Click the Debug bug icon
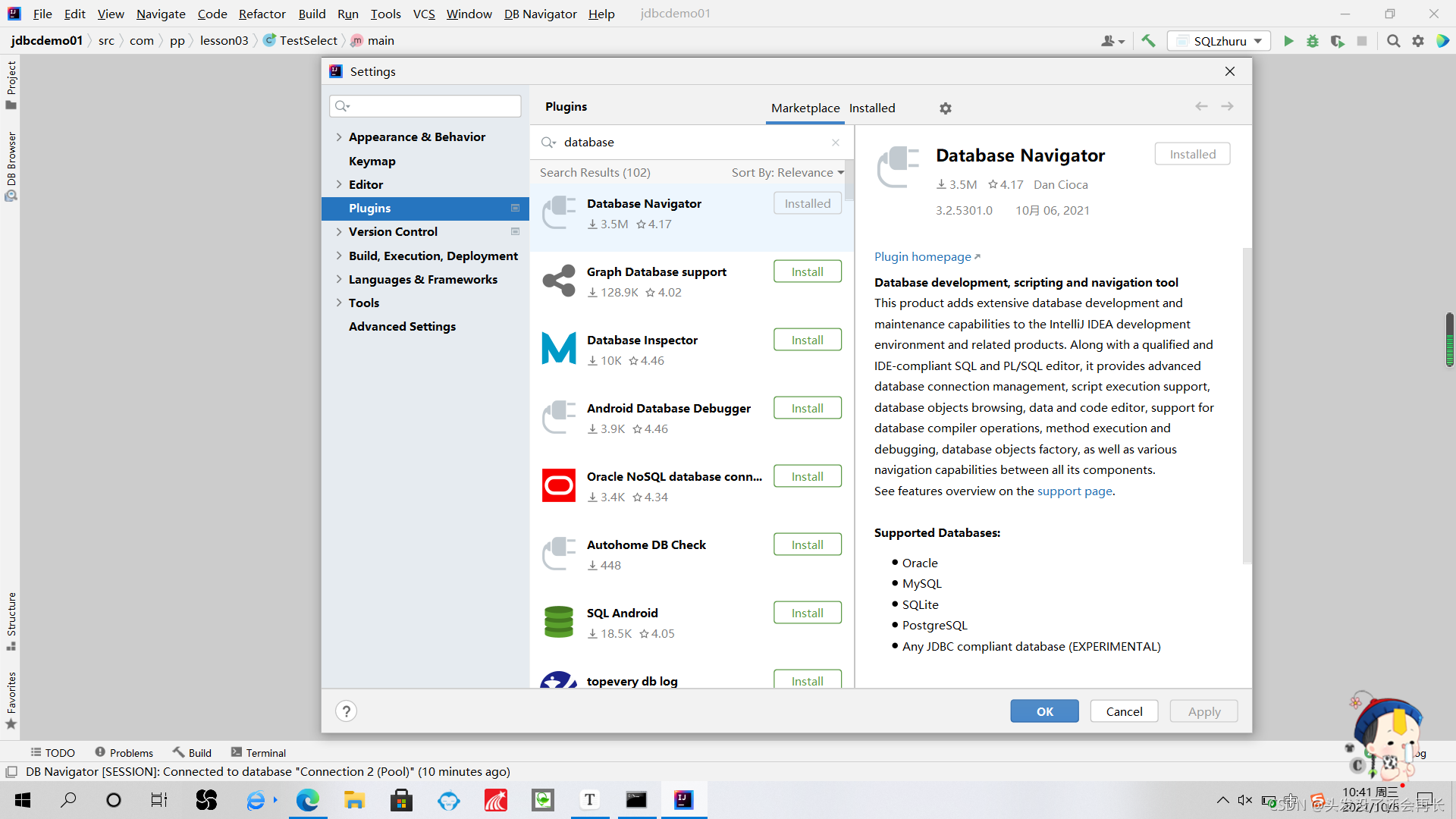 [x=1313, y=41]
